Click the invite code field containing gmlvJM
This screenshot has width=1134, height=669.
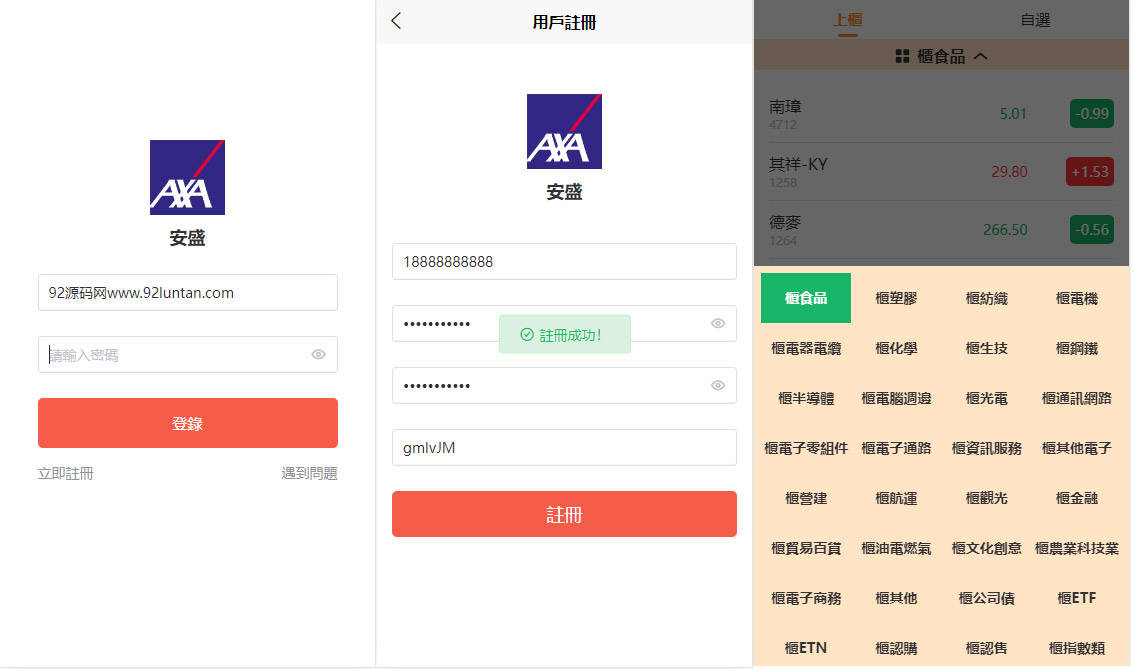click(x=564, y=448)
